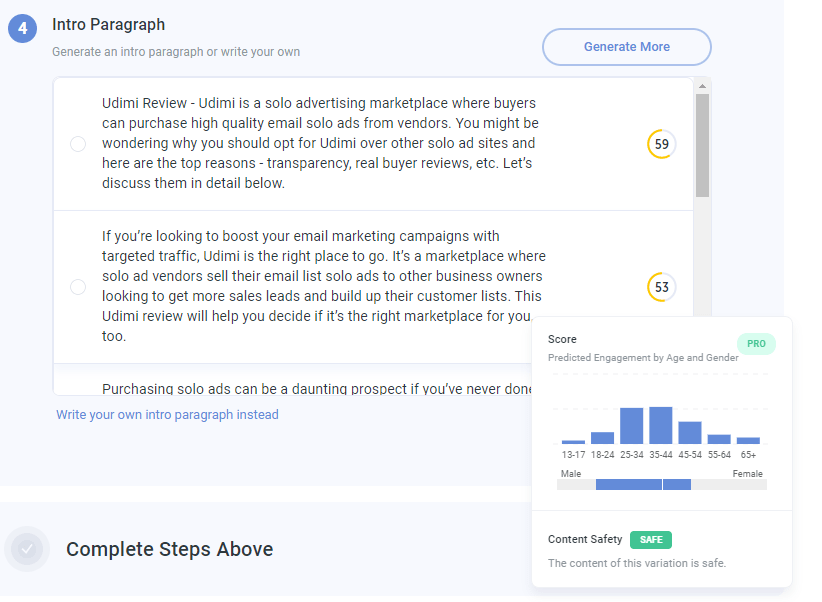
Task: Click the 'Purchasing solo ads' third paragraph option
Action: 317,389
